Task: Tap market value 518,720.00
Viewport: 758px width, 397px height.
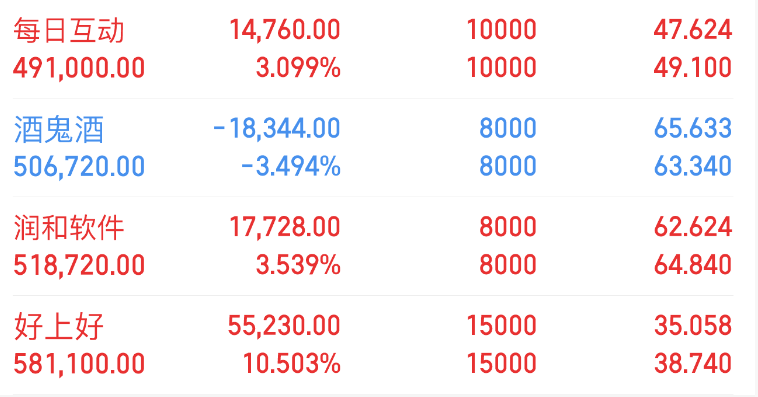Action: [79, 265]
